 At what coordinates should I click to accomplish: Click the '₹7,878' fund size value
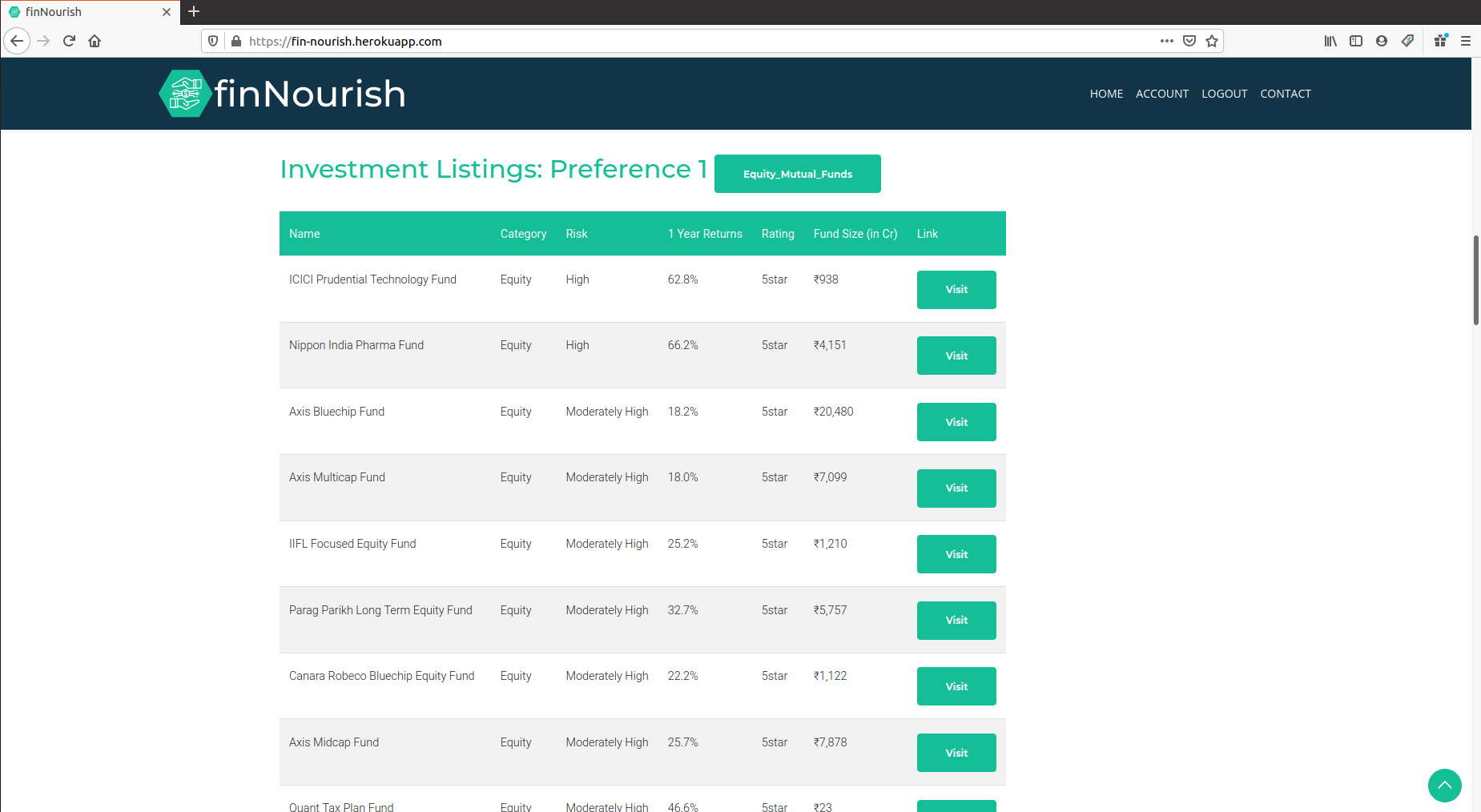point(830,742)
